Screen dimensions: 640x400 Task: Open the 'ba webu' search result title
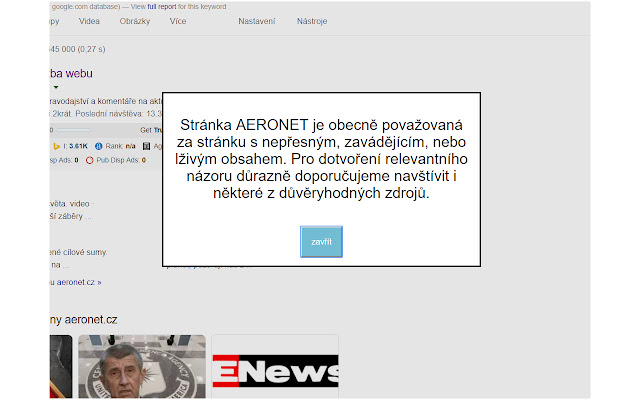(x=71, y=74)
